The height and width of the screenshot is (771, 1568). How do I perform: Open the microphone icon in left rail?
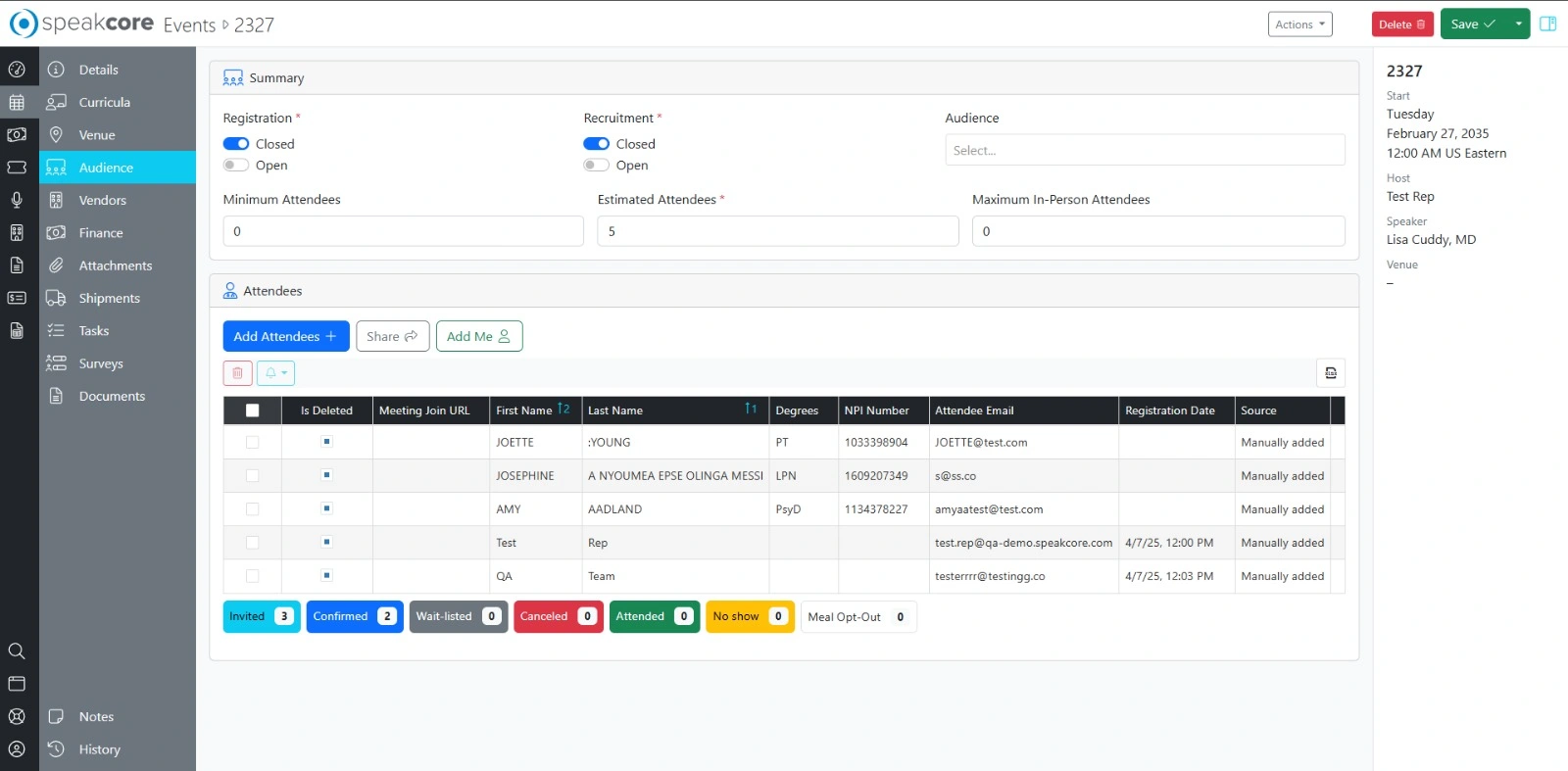coord(17,200)
